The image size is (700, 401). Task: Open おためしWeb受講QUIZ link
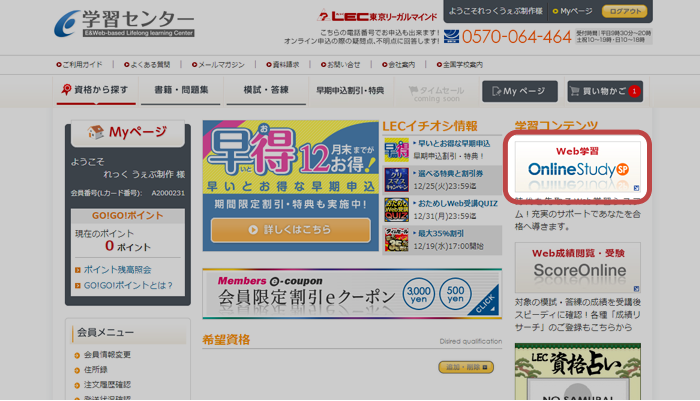pos(458,204)
